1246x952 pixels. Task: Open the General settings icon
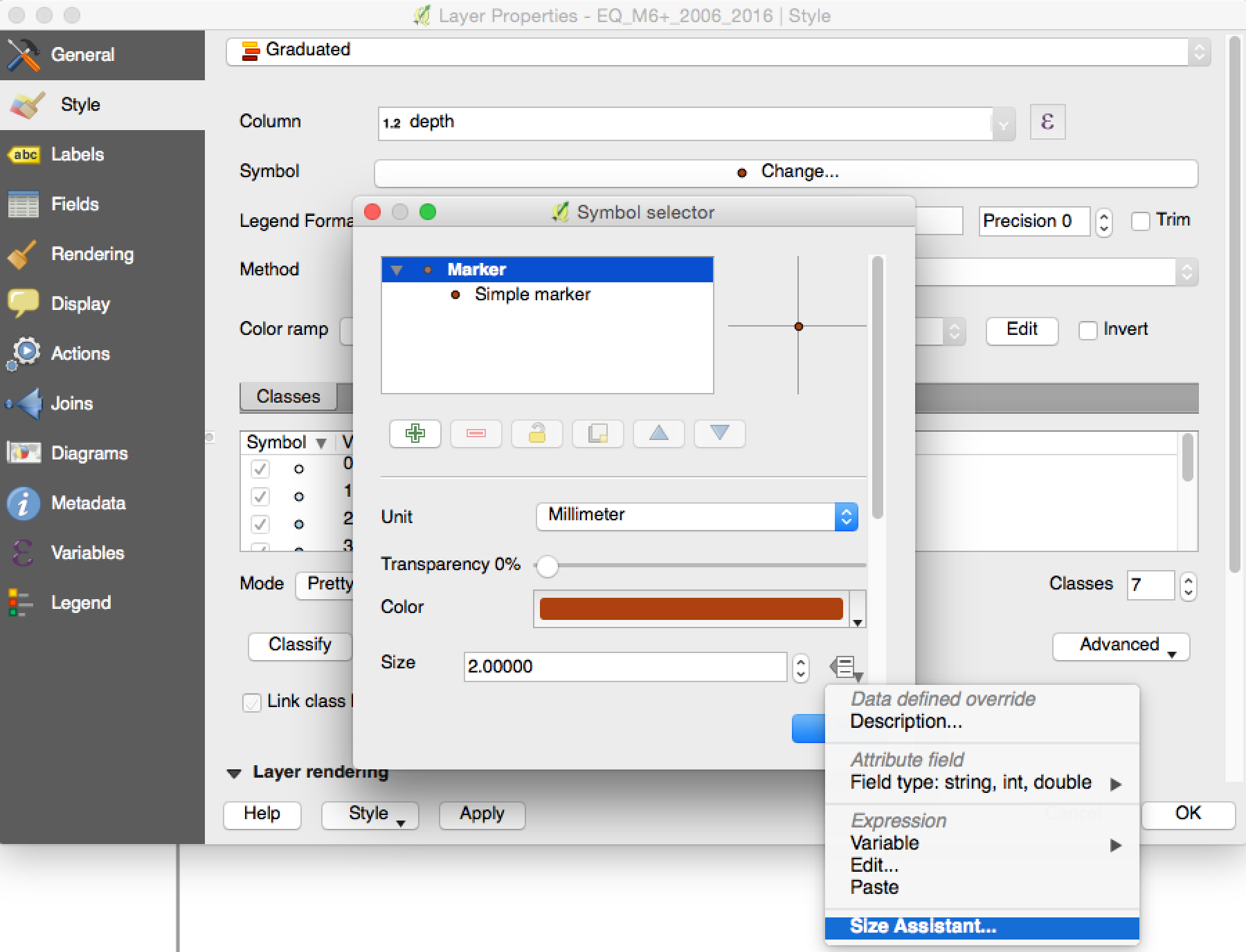pyautogui.click(x=24, y=55)
